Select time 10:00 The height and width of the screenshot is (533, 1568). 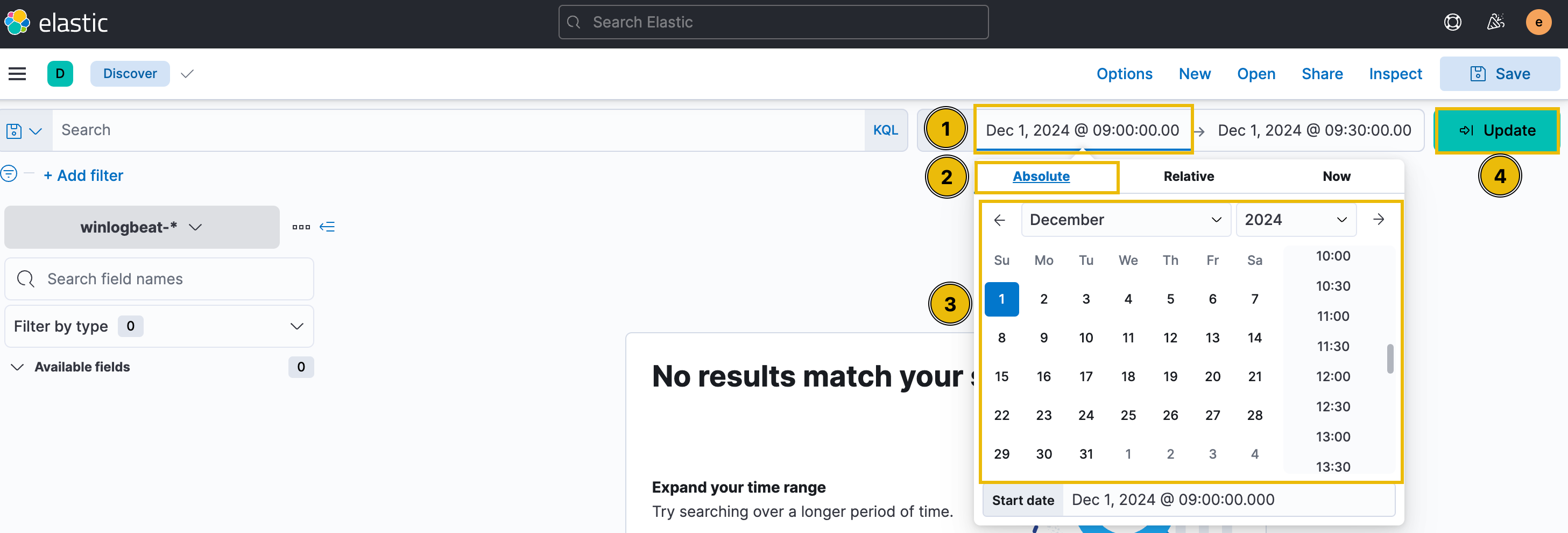pos(1333,256)
